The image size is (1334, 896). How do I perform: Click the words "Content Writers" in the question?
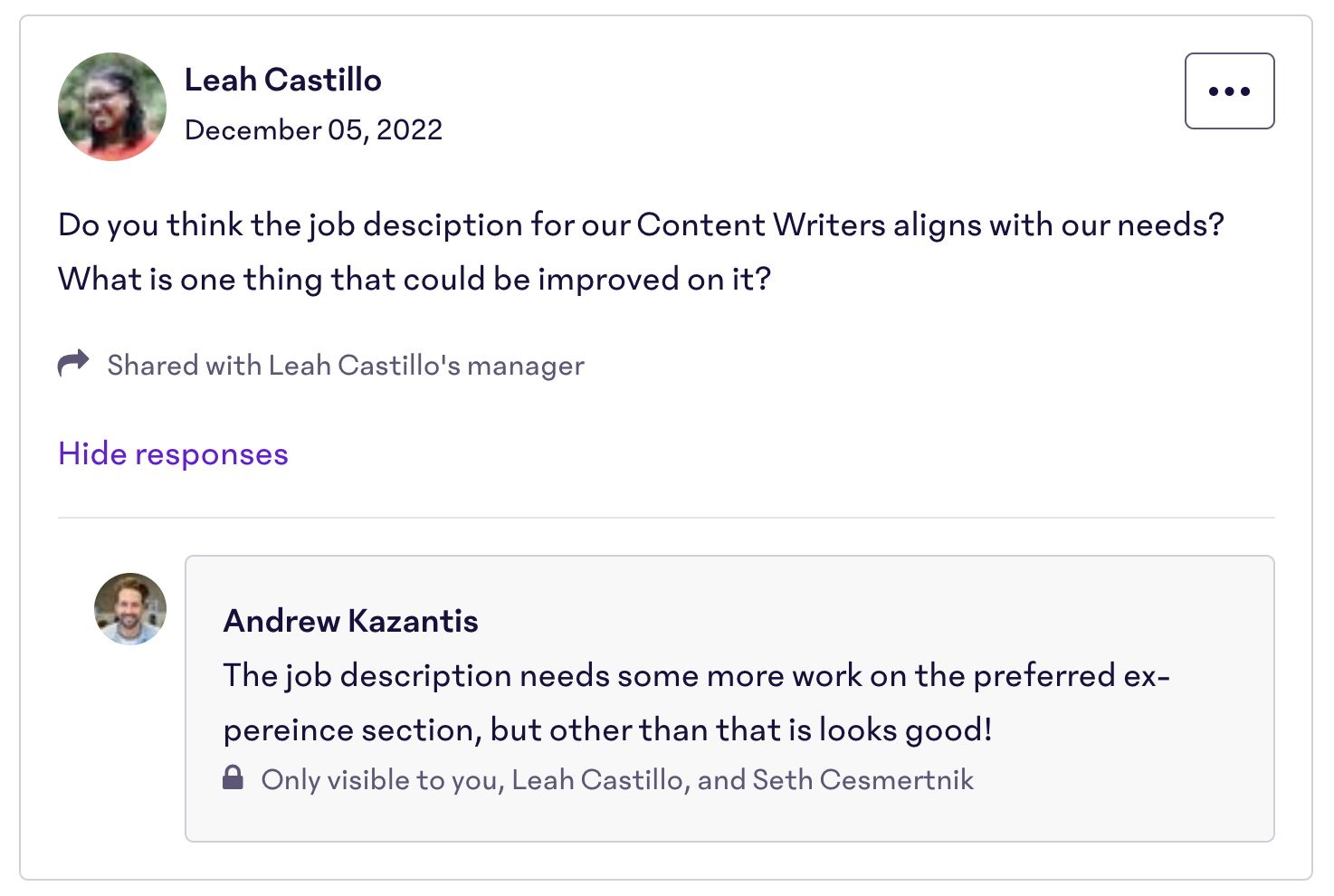point(761,224)
